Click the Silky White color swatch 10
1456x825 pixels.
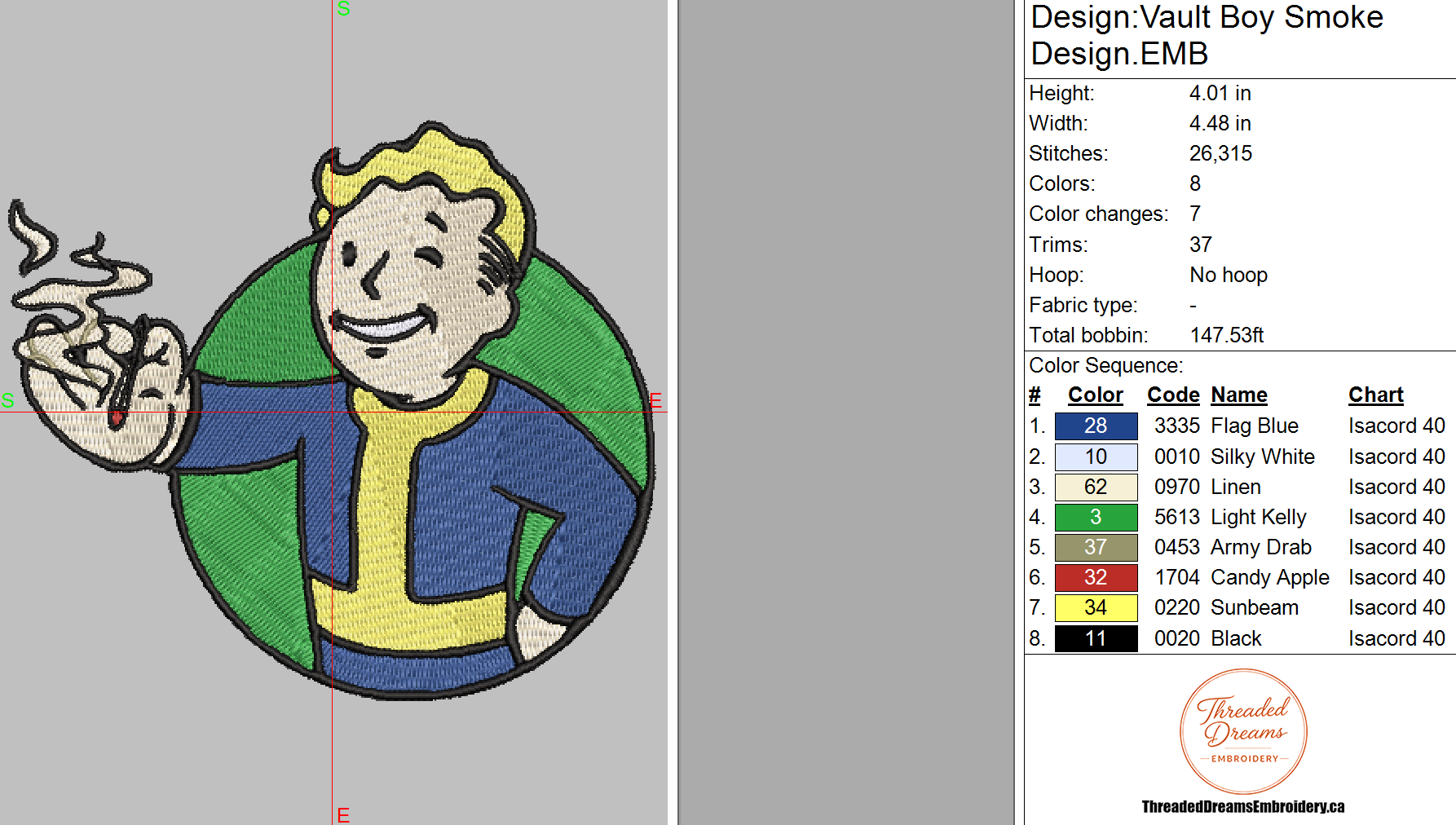pos(1096,457)
